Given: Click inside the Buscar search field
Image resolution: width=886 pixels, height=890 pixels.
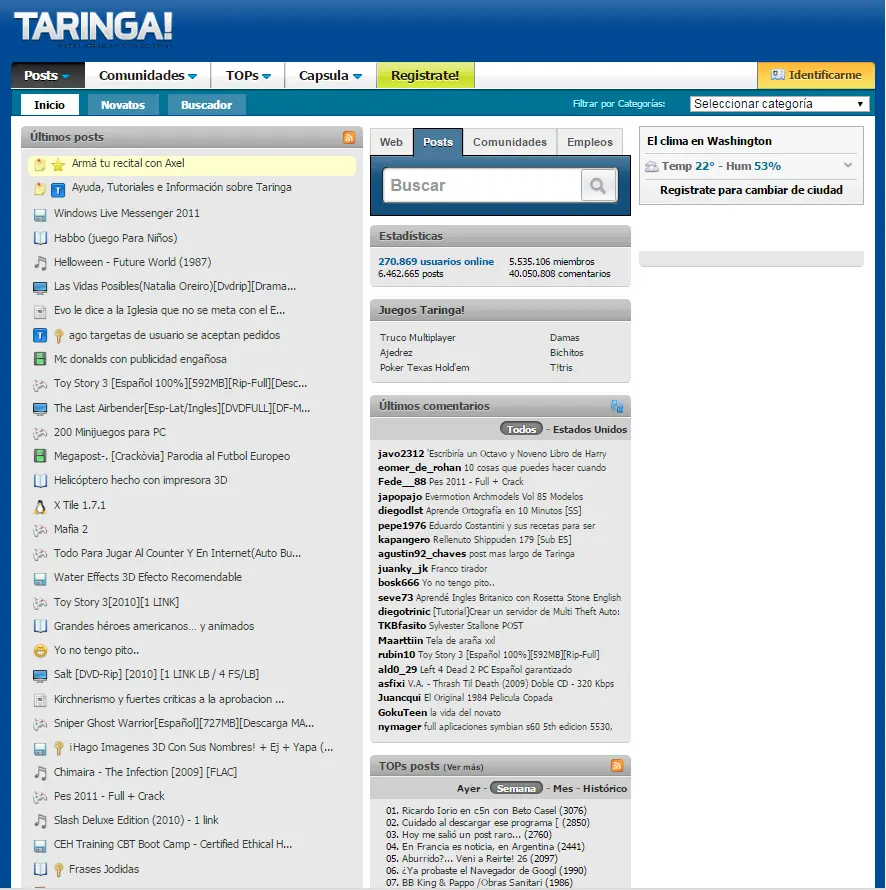Looking at the screenshot, I should 482,185.
